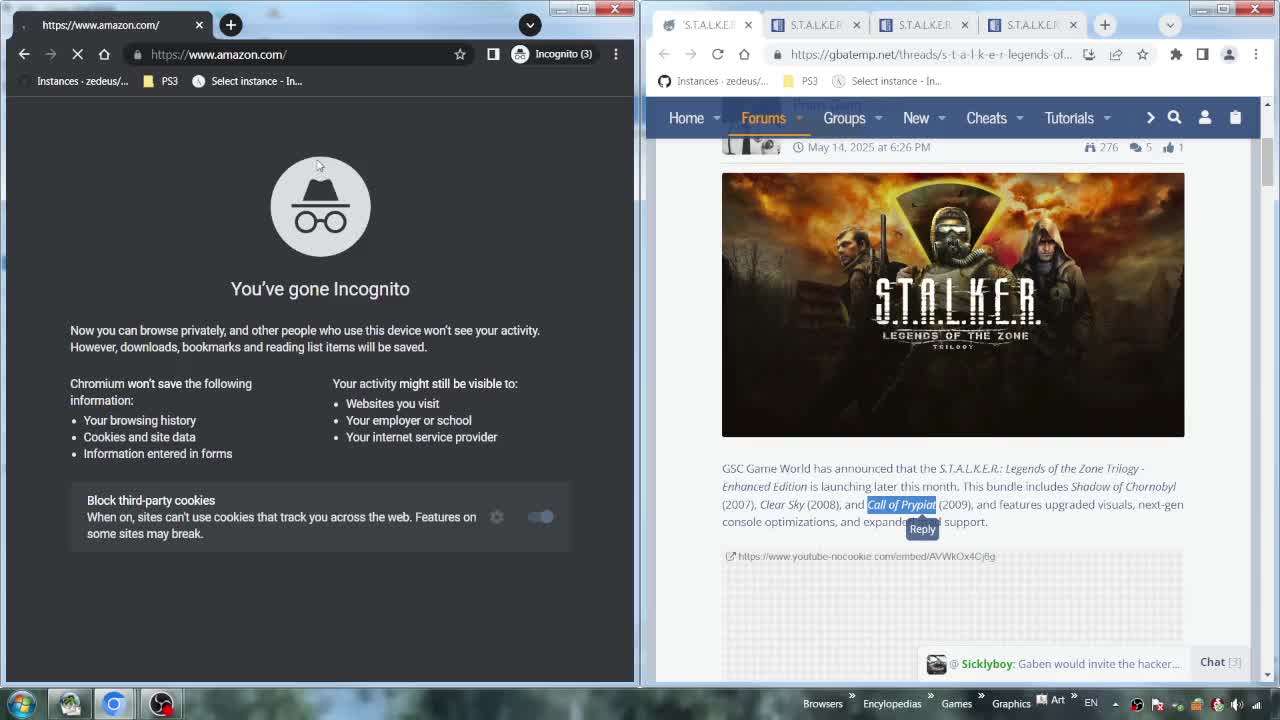Open the Windows Start button
Viewport: 1280px width, 720px height.
[22, 703]
